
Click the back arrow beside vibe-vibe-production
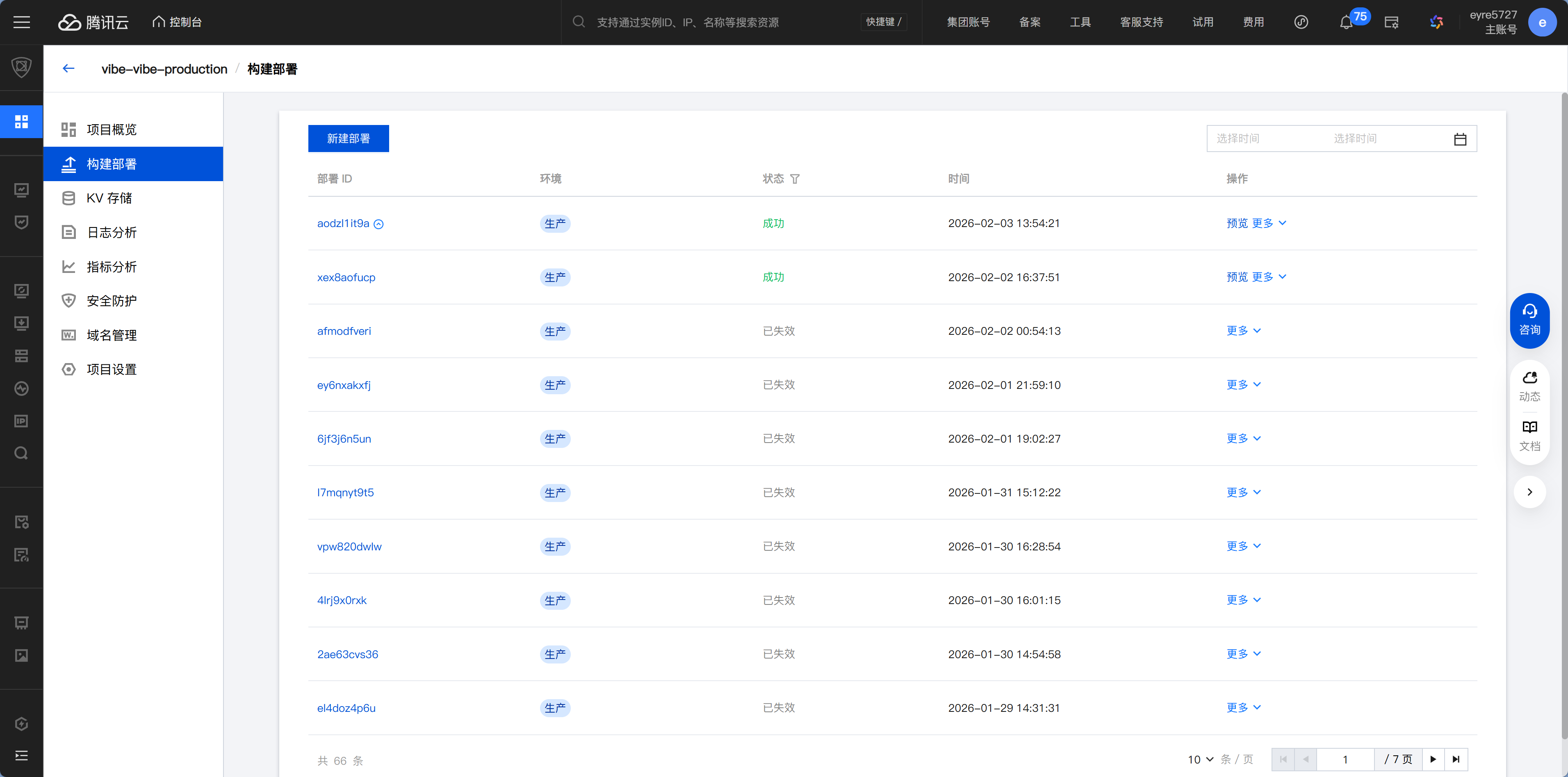point(68,69)
